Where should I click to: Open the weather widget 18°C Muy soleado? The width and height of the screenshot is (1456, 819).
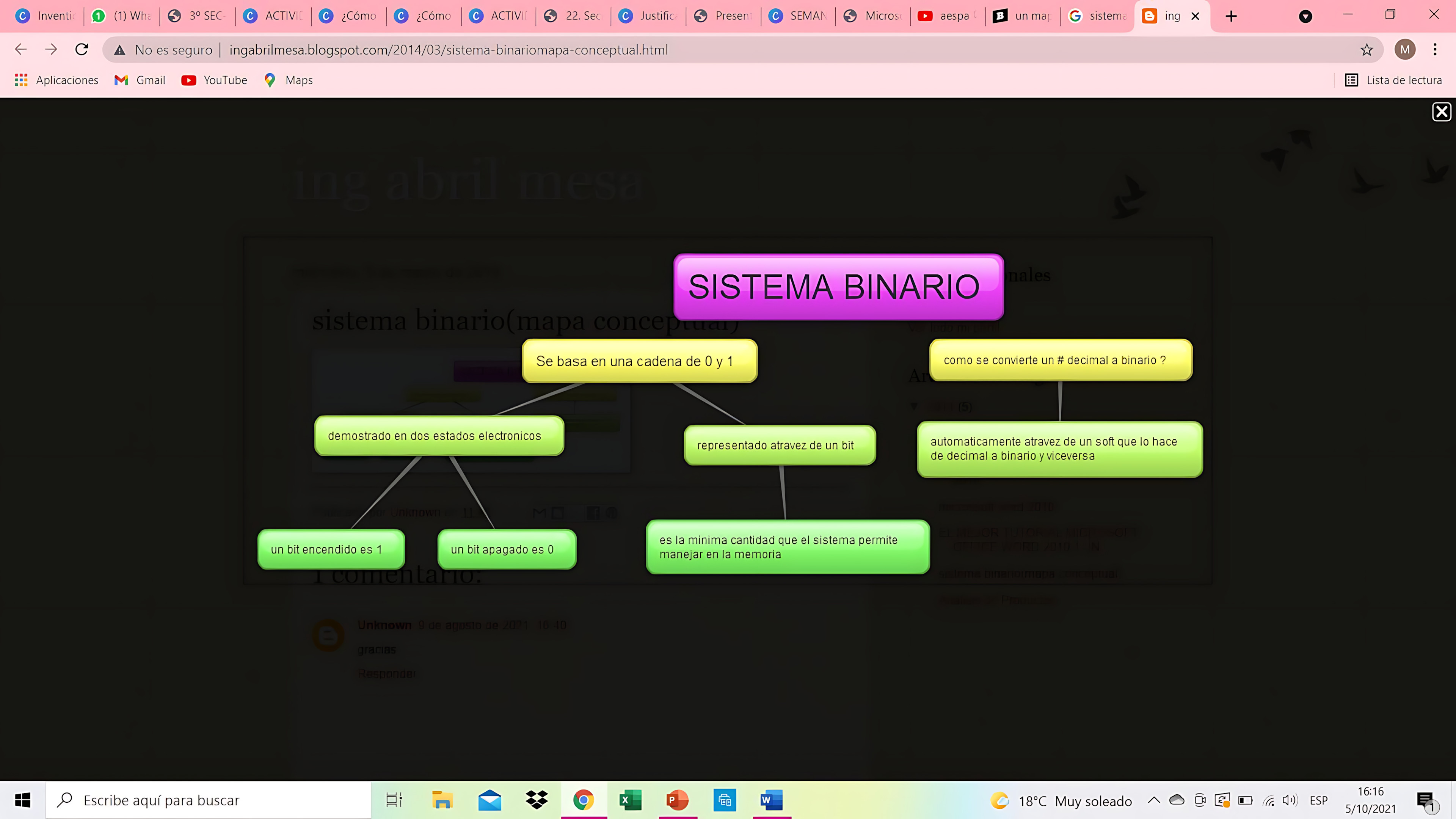tap(1061, 800)
